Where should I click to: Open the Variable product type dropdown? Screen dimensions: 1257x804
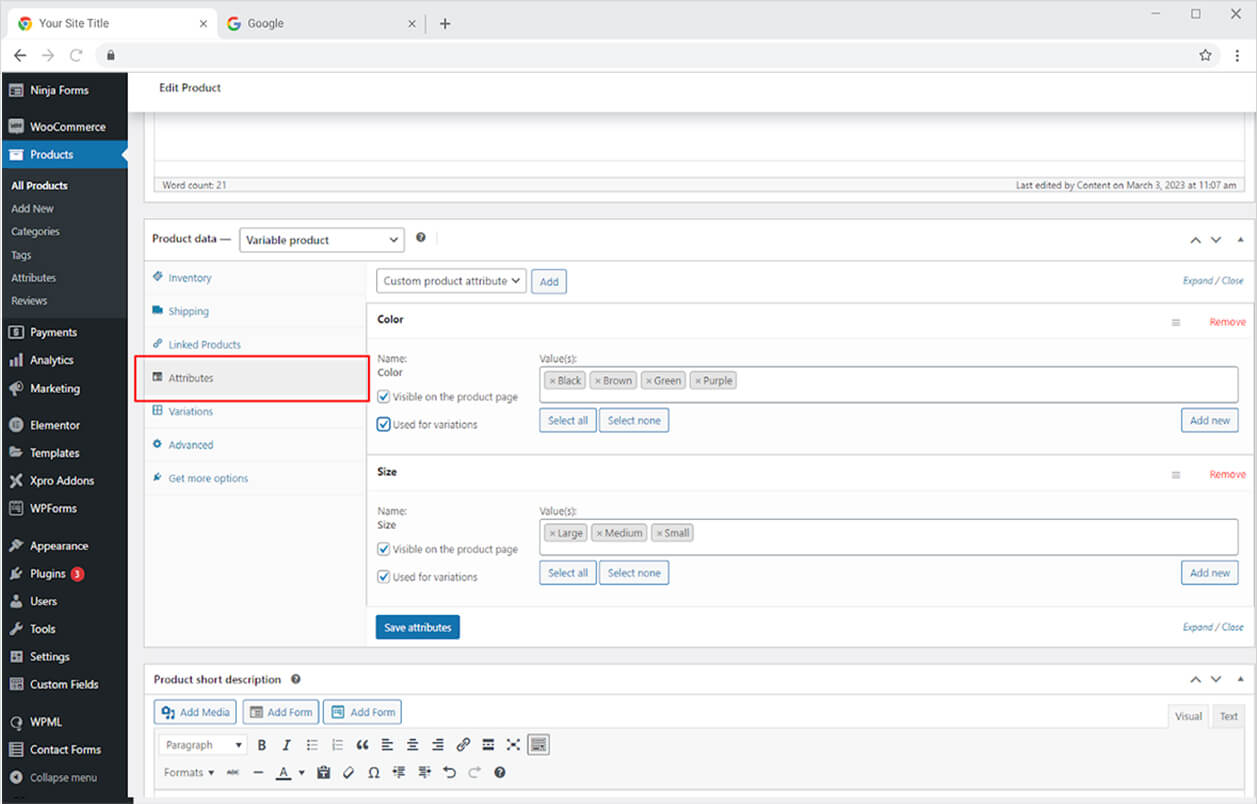[321, 240]
